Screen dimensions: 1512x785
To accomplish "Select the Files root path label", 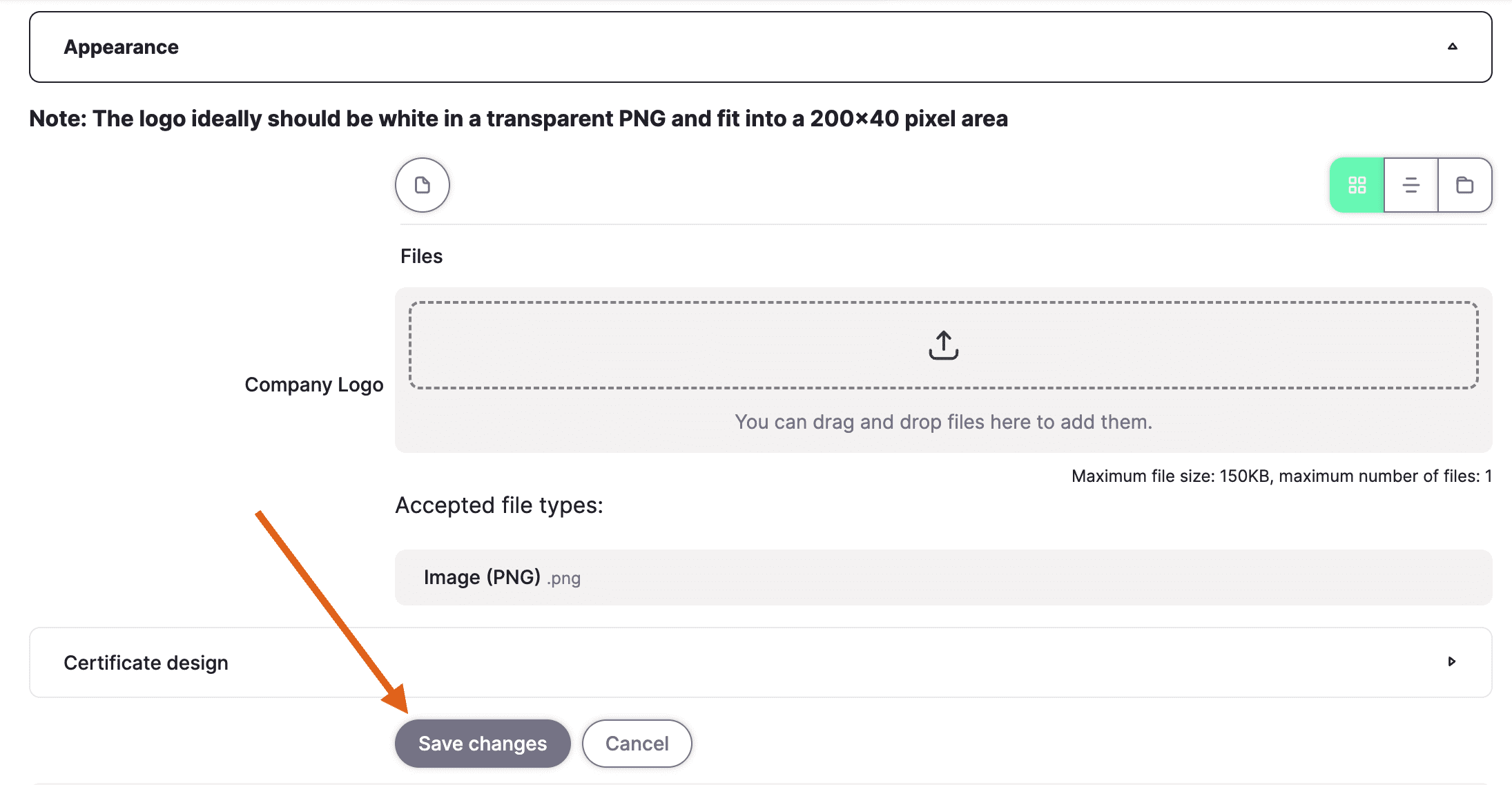I will [x=421, y=256].
